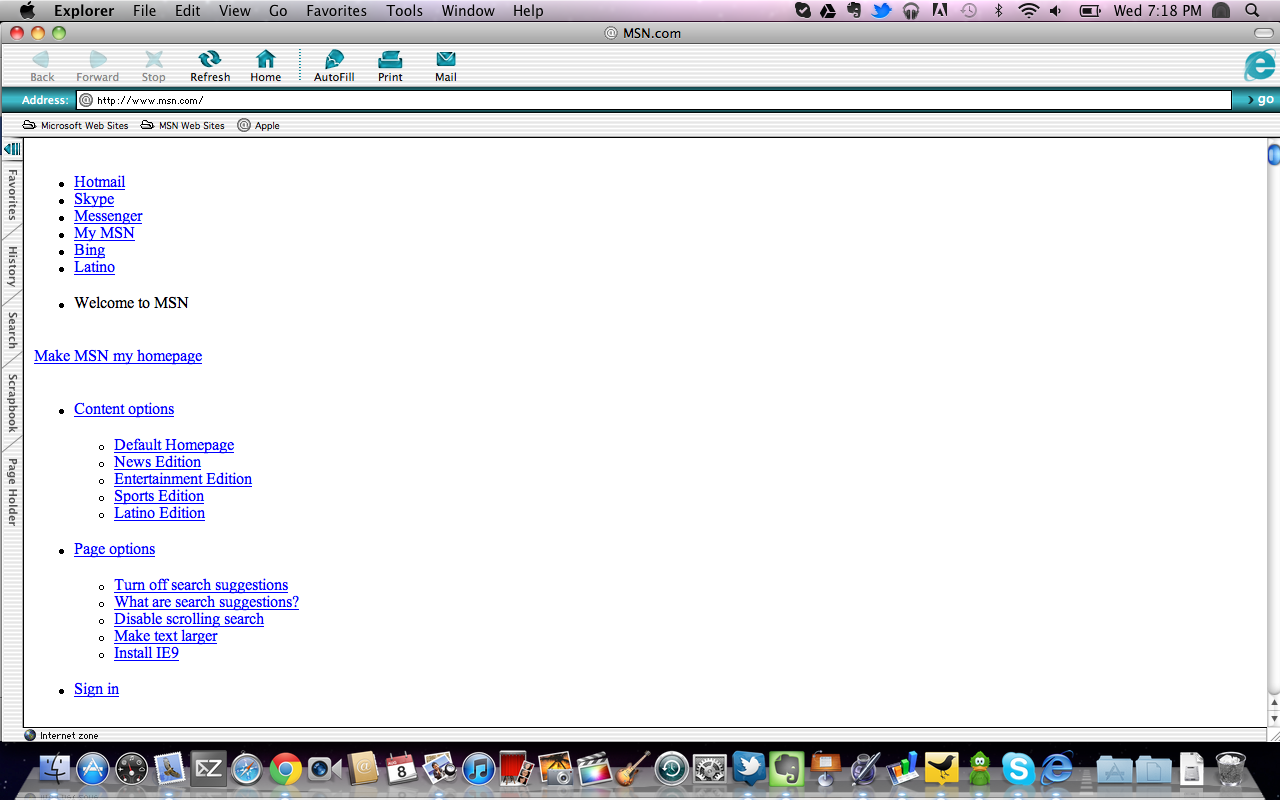Click the address field with msn.com URL
The height and width of the screenshot is (800, 1280).
(654, 100)
